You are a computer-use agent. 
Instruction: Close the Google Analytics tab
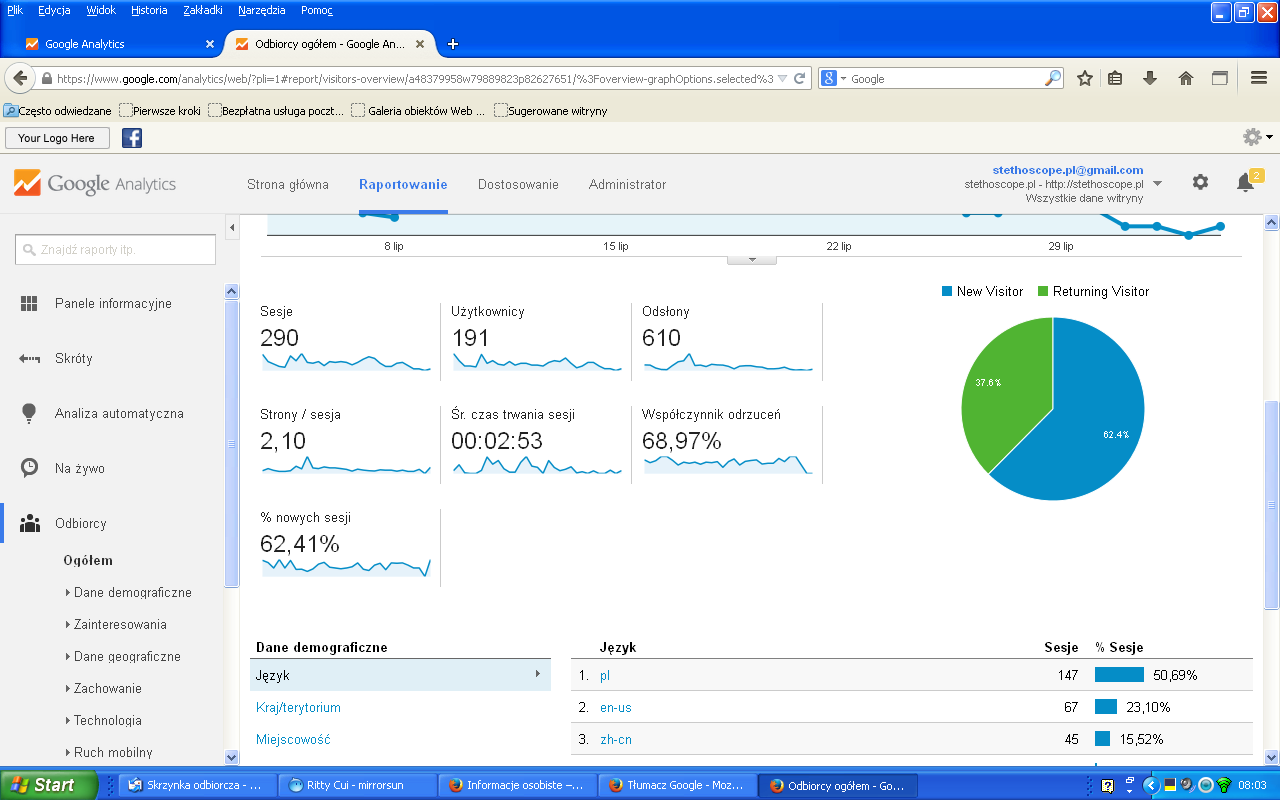pyautogui.click(x=210, y=44)
